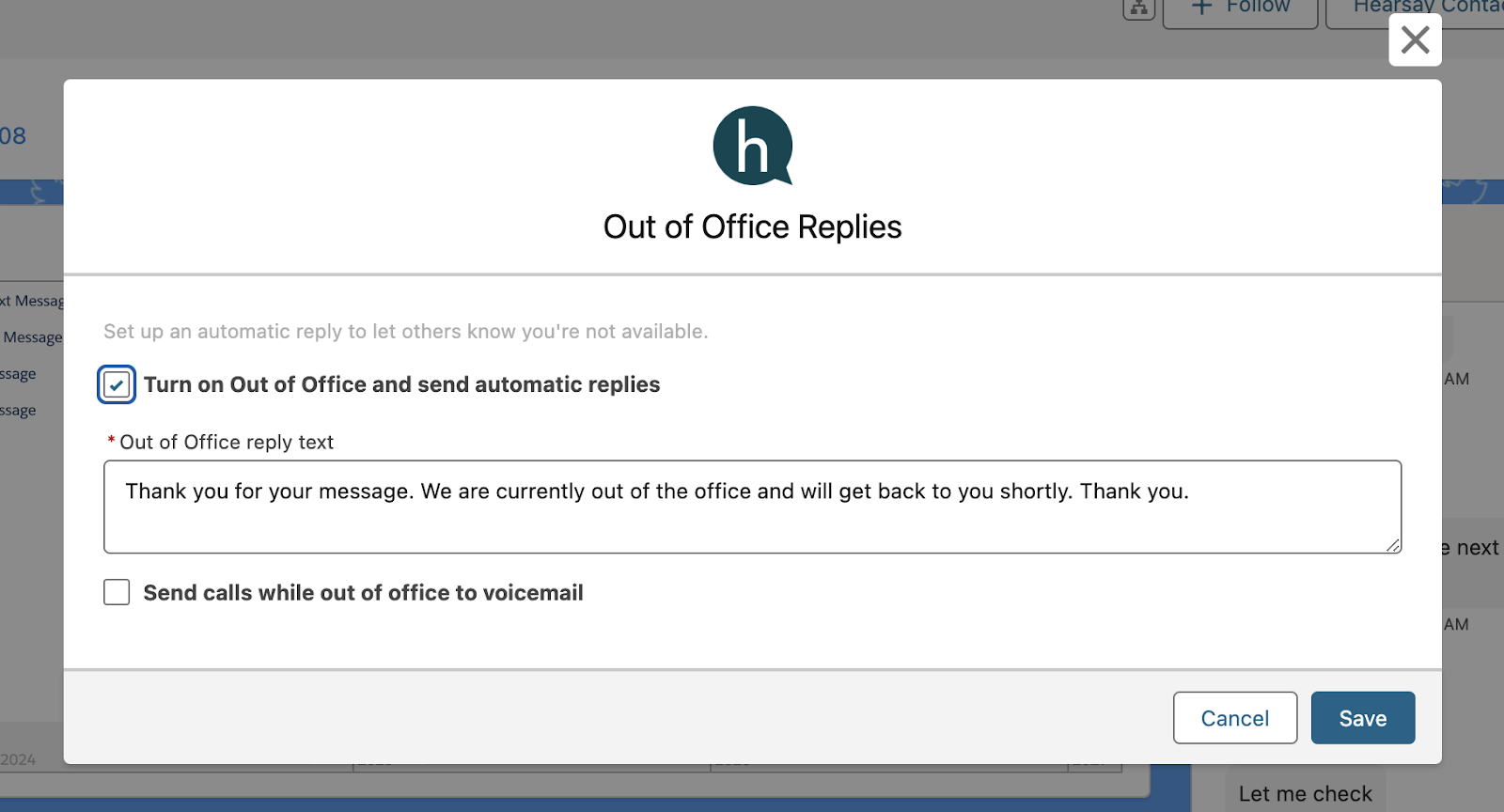Viewport: 1504px width, 812px height.
Task: Click the Out of Office reply text field
Action: [752, 507]
